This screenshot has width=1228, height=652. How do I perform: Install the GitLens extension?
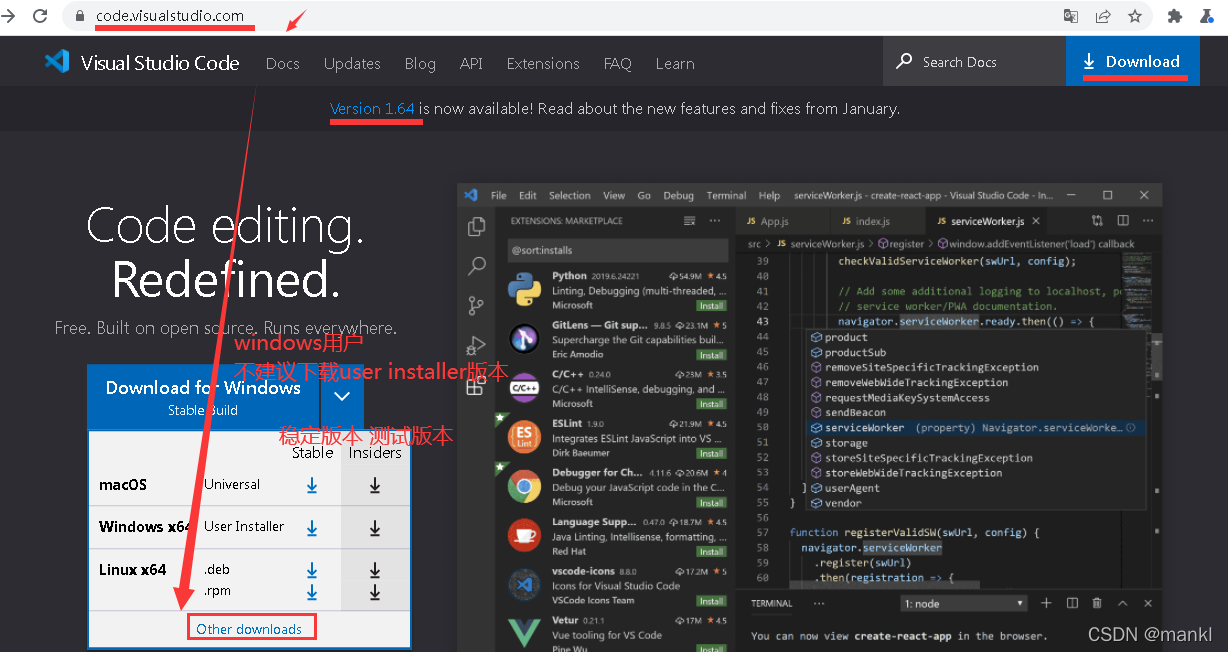coord(711,354)
